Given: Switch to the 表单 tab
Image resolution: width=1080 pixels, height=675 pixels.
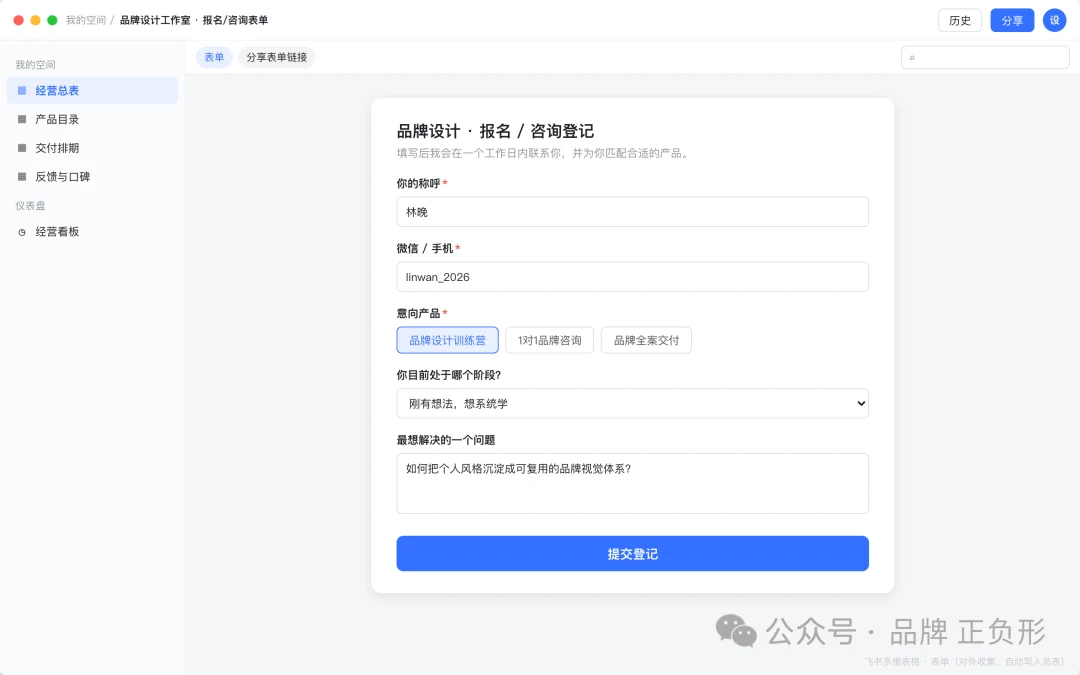Looking at the screenshot, I should click(214, 57).
